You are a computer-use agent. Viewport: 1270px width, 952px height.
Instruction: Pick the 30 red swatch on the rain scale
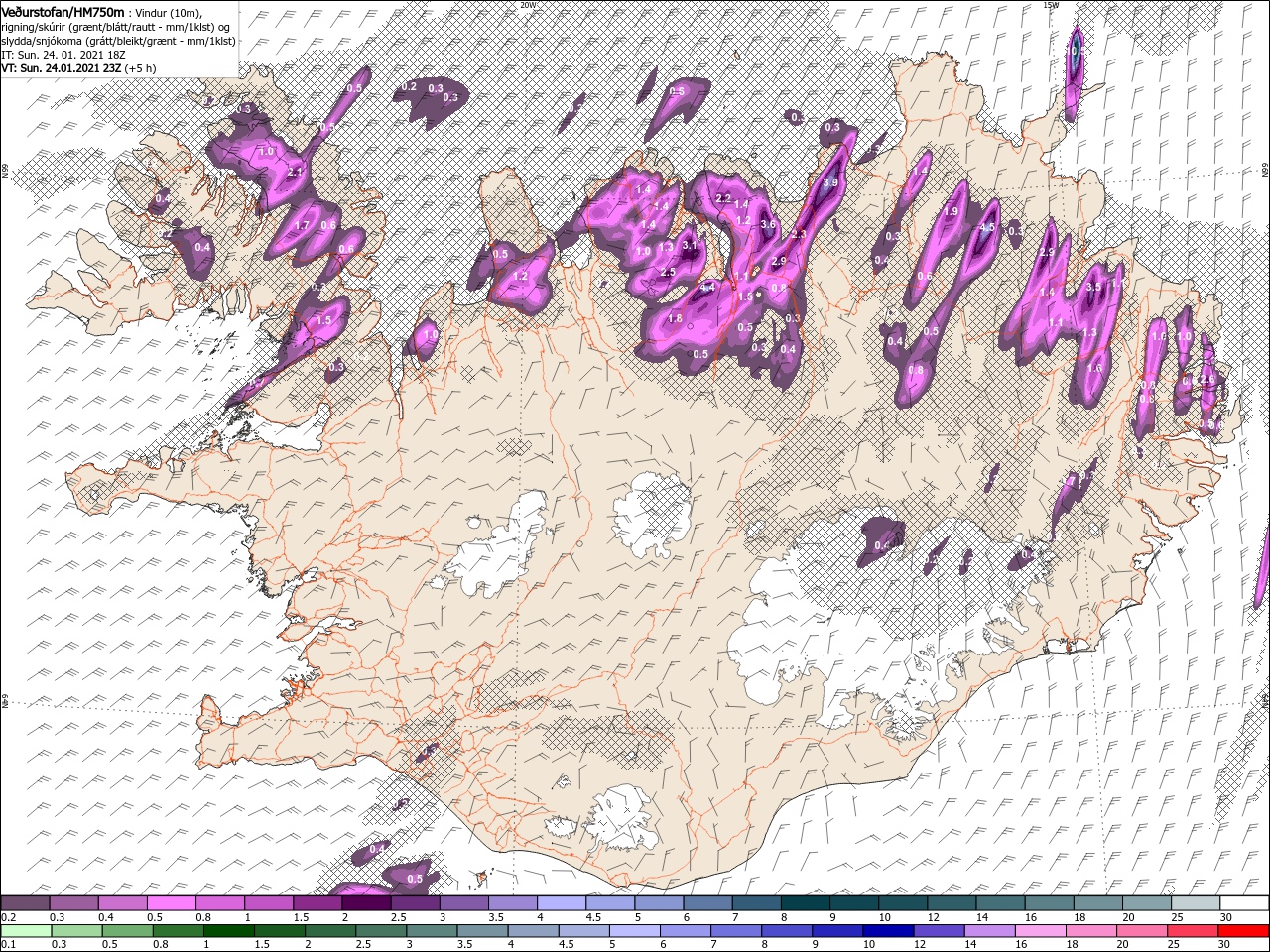(1242, 930)
